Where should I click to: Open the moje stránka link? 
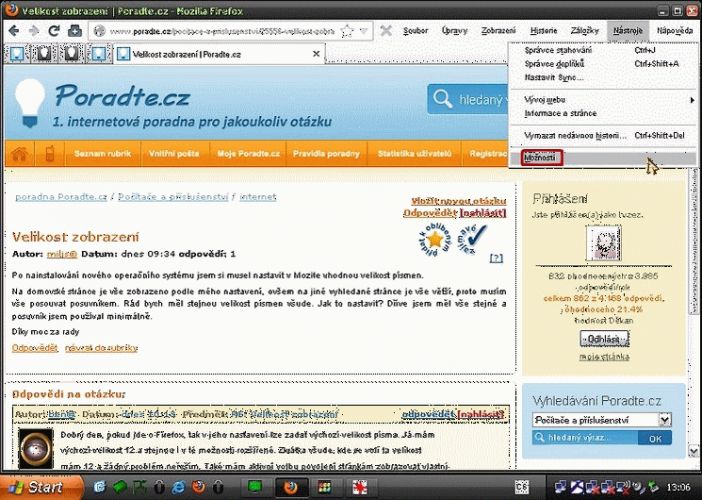(x=604, y=357)
